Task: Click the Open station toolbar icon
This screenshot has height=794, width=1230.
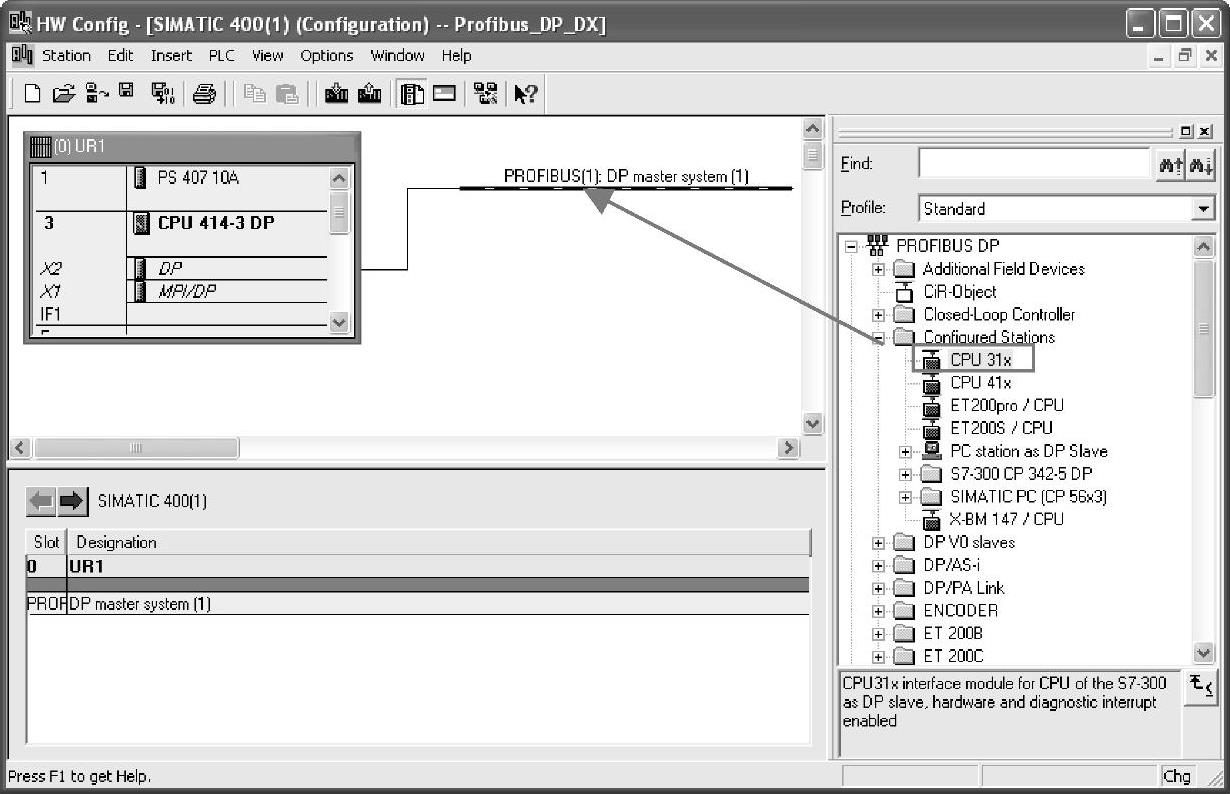Action: (63, 94)
